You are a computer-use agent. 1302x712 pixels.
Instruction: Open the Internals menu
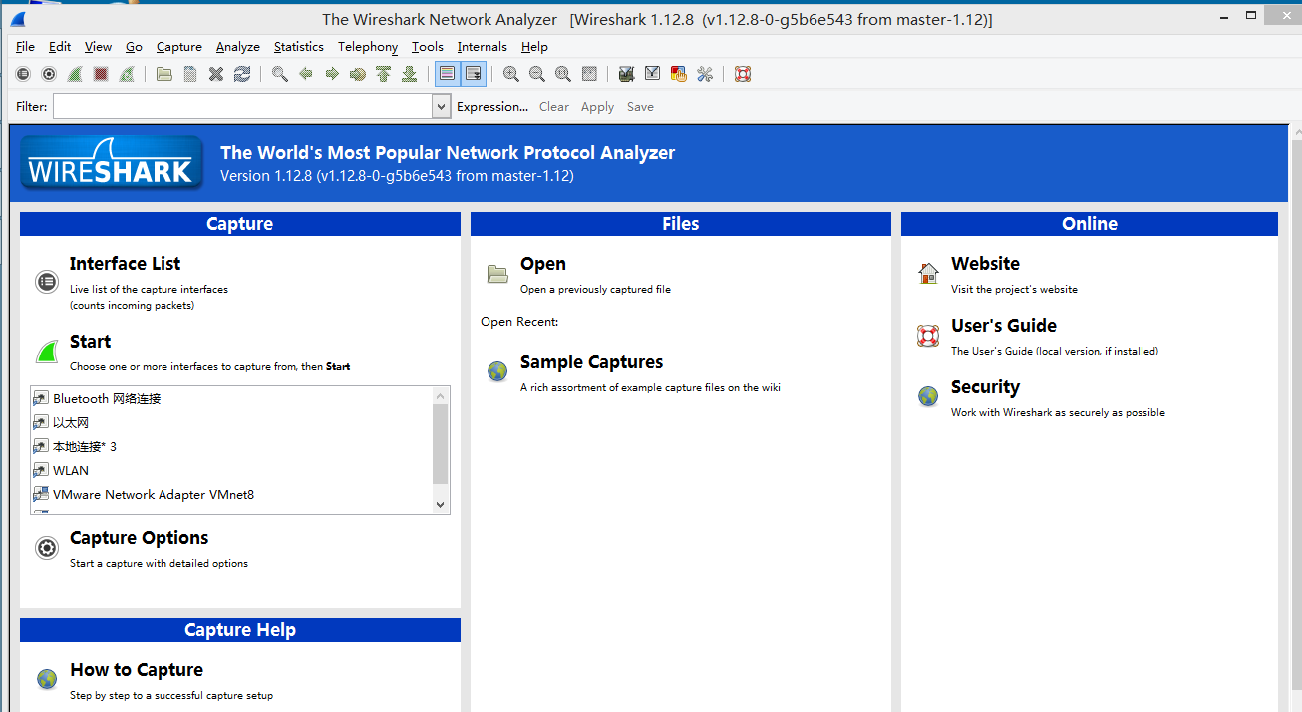(482, 47)
